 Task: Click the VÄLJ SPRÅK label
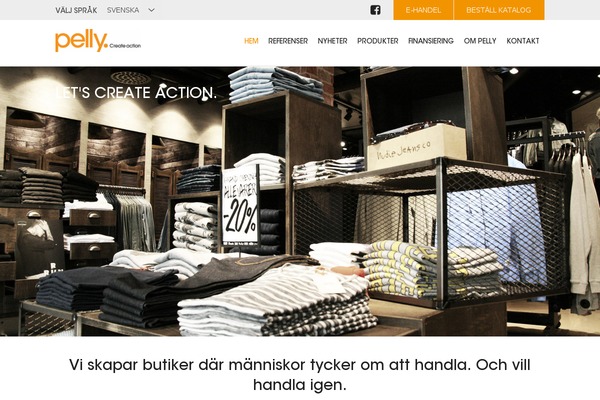click(x=76, y=10)
